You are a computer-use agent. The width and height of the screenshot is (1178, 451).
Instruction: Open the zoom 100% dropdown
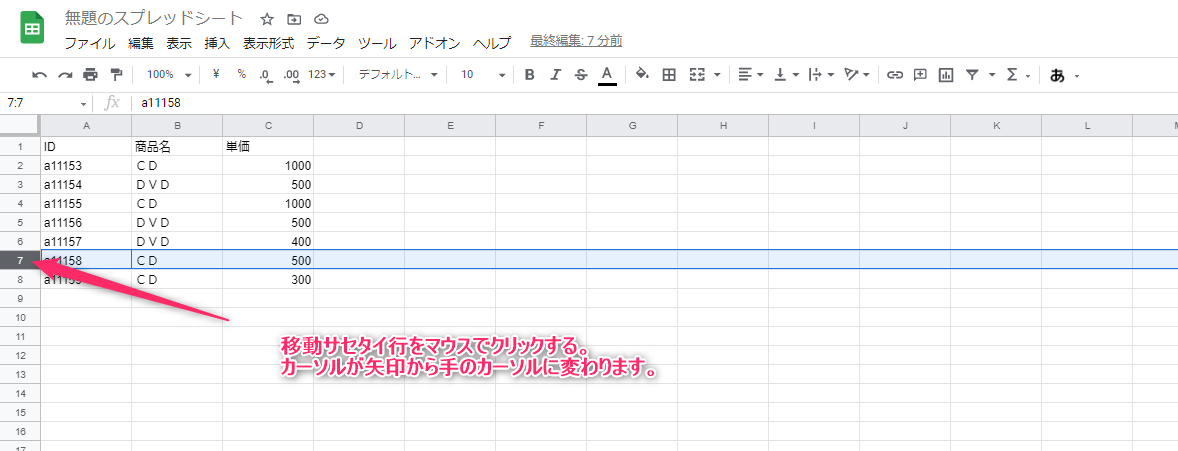click(168, 74)
